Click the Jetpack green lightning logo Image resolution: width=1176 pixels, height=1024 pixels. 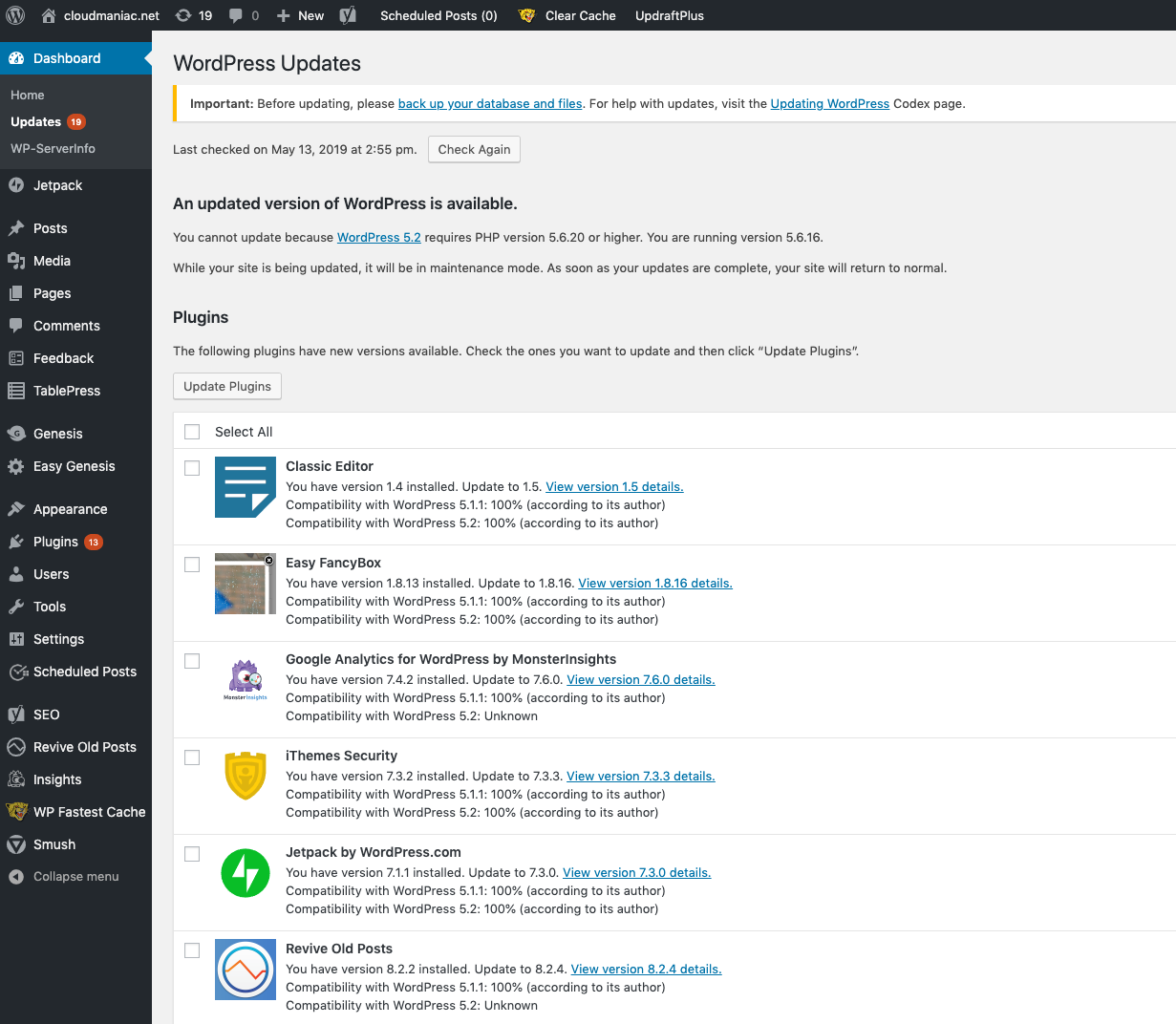coord(246,873)
